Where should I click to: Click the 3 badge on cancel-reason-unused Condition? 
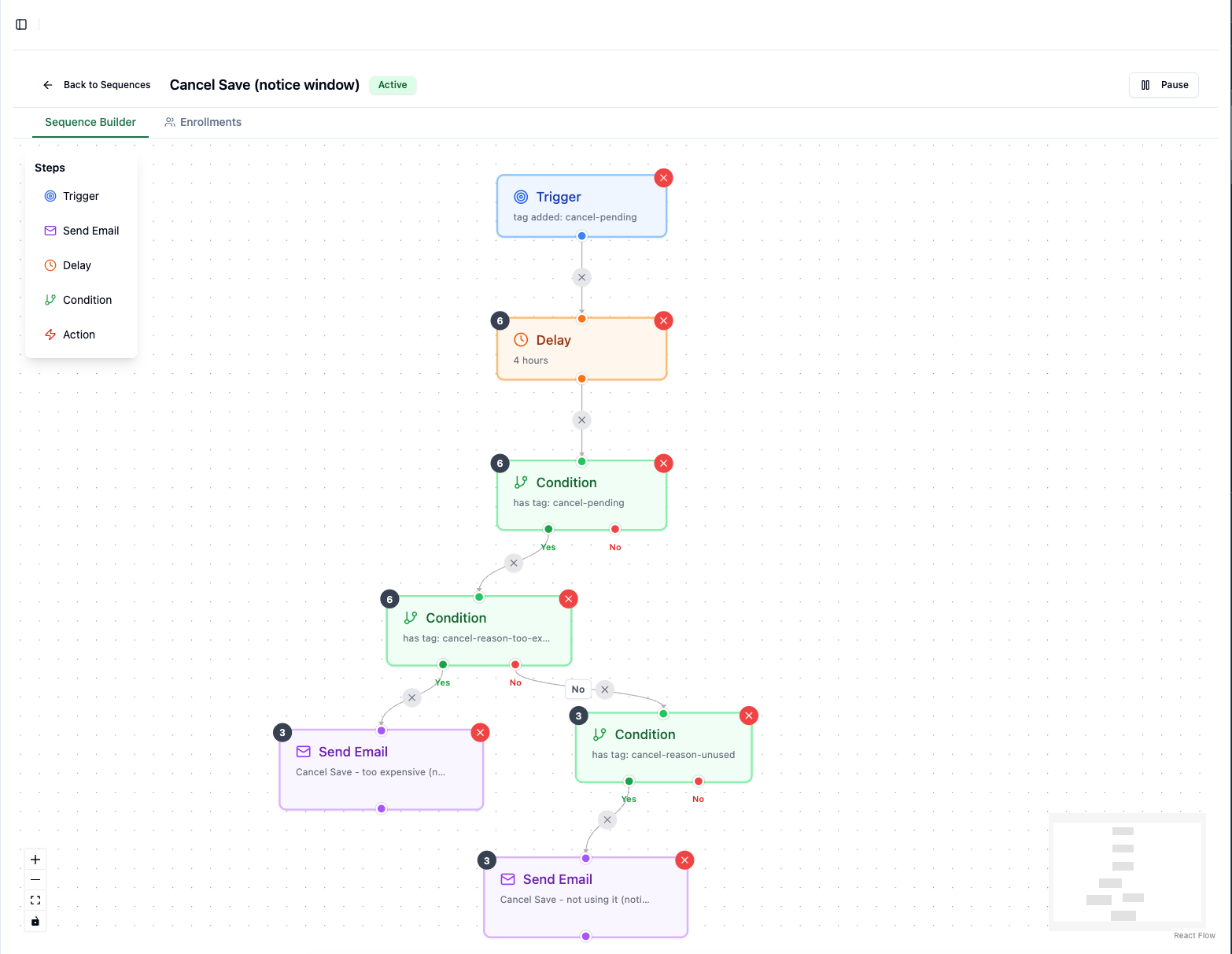pos(578,715)
